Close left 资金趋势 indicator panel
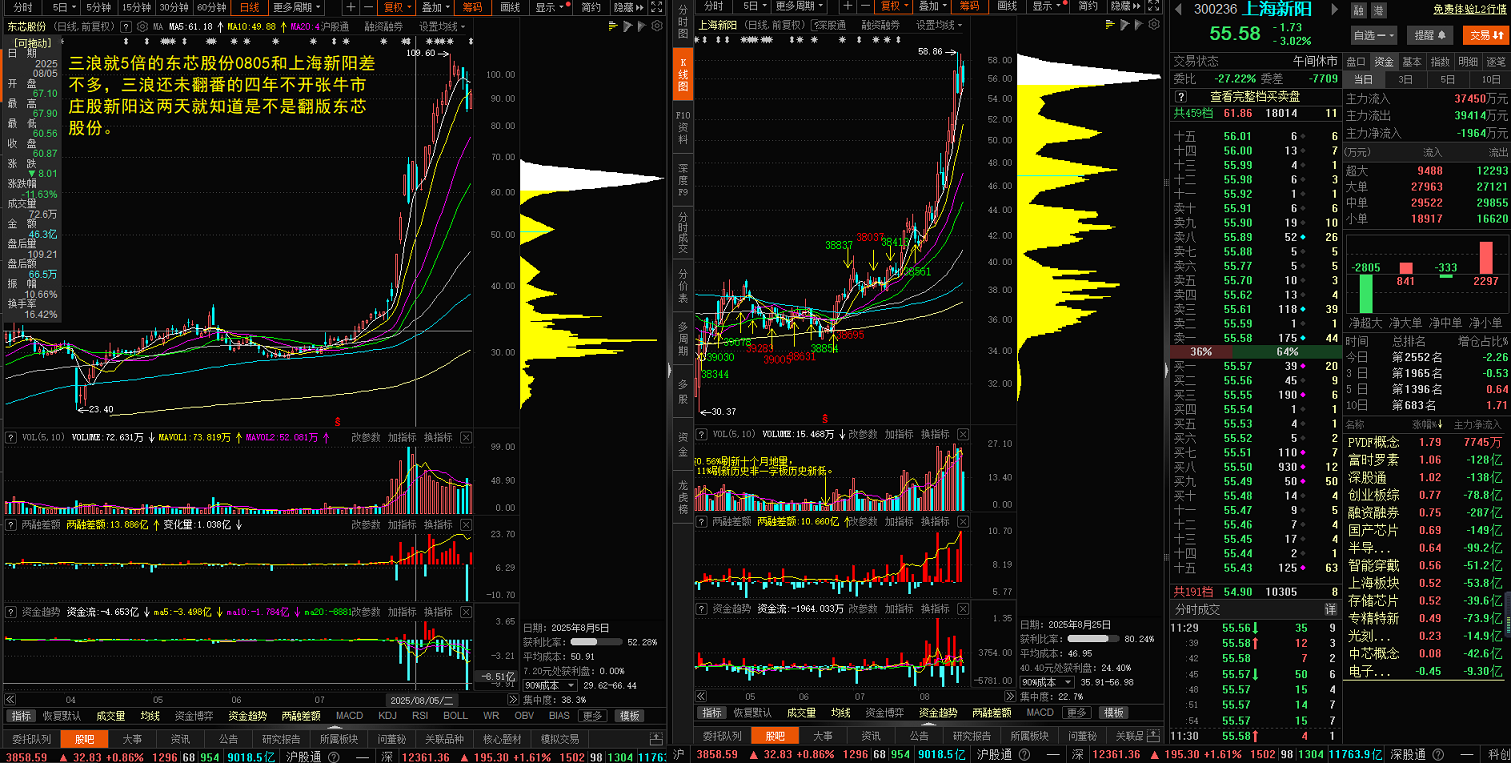 (466, 612)
